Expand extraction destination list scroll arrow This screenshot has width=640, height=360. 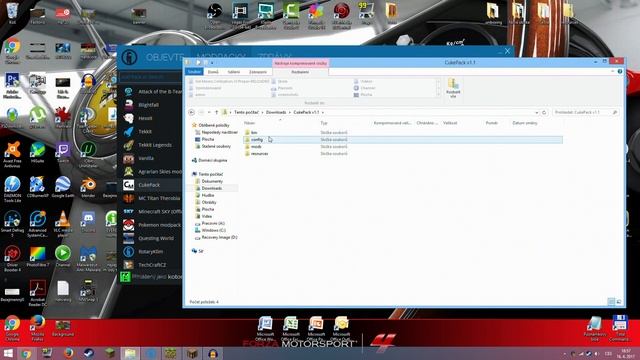pos(438,95)
